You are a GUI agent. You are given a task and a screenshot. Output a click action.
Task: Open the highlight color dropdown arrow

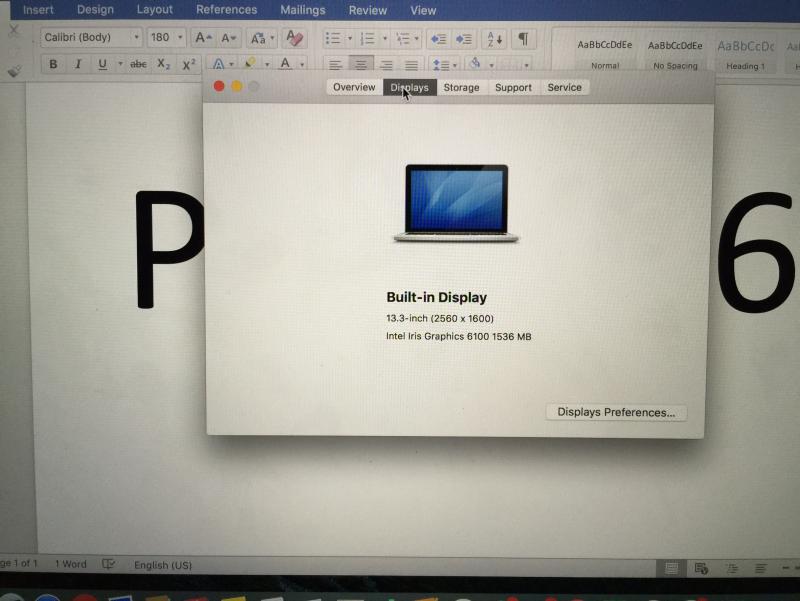click(x=267, y=64)
